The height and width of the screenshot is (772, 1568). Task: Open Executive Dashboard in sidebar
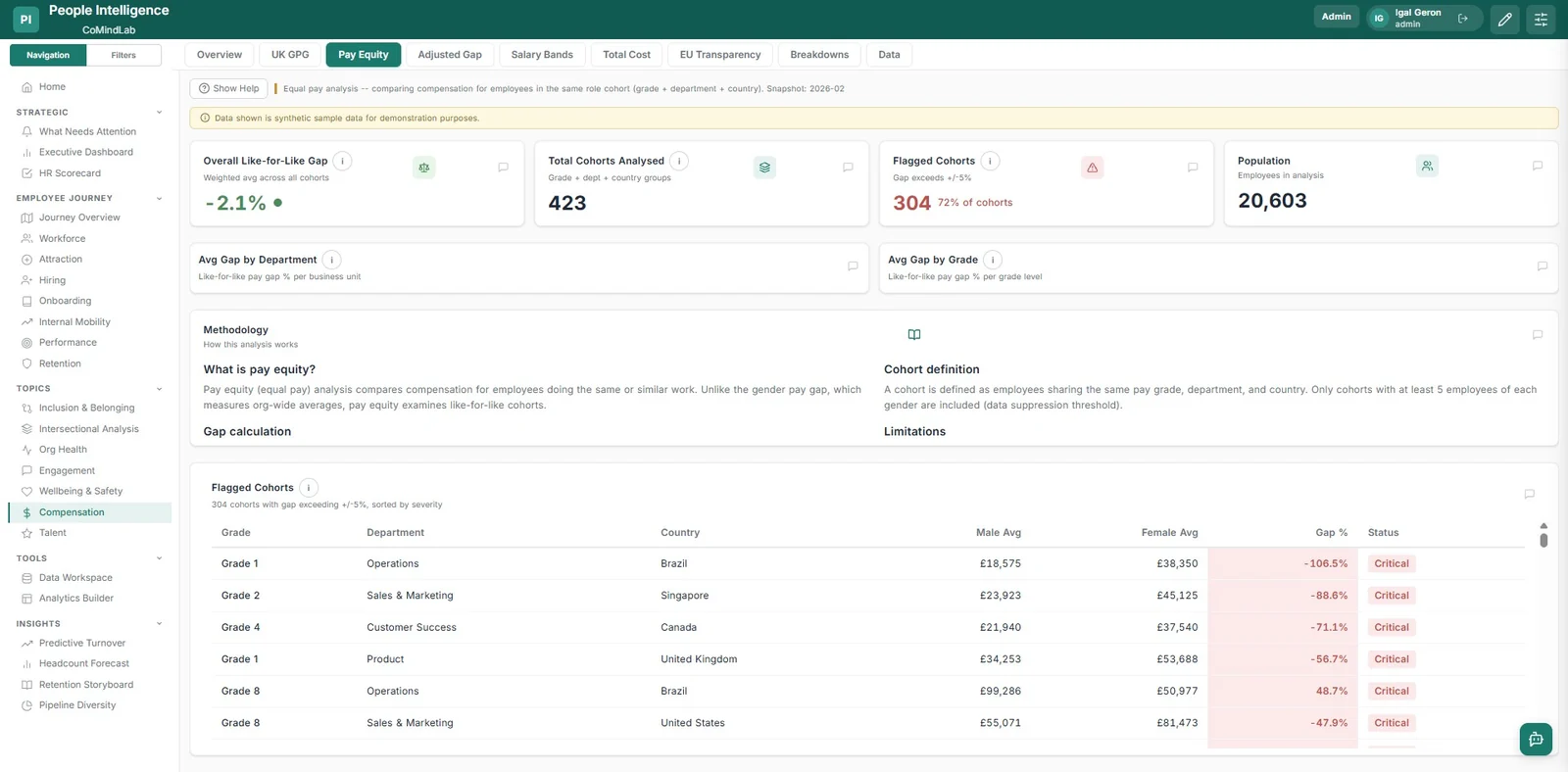86,152
